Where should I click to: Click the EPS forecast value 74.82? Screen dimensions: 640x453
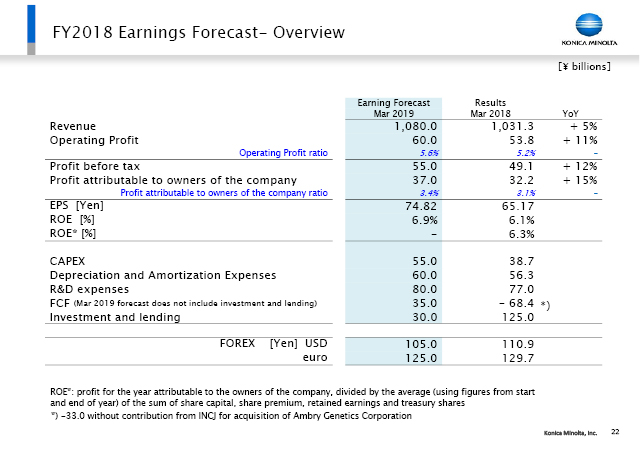coord(421,207)
